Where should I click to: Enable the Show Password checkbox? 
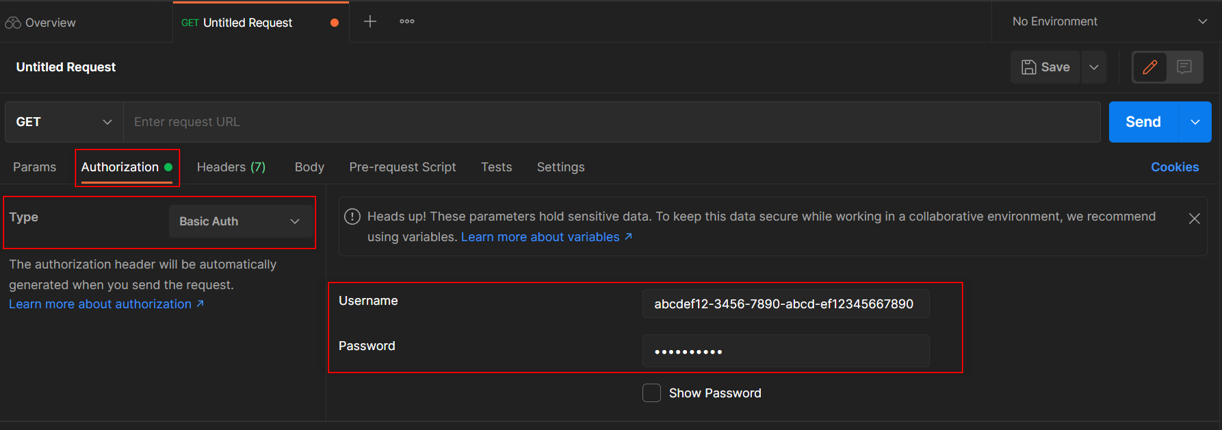pos(651,393)
